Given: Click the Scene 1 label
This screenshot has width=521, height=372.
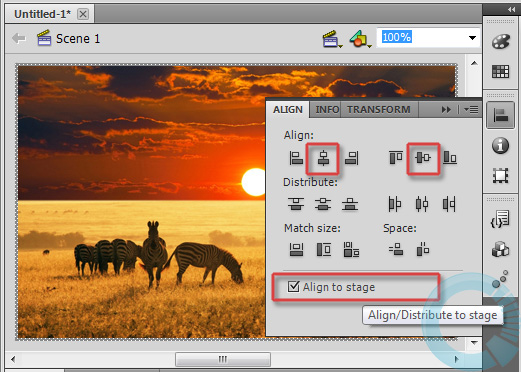Looking at the screenshot, I should point(78,39).
